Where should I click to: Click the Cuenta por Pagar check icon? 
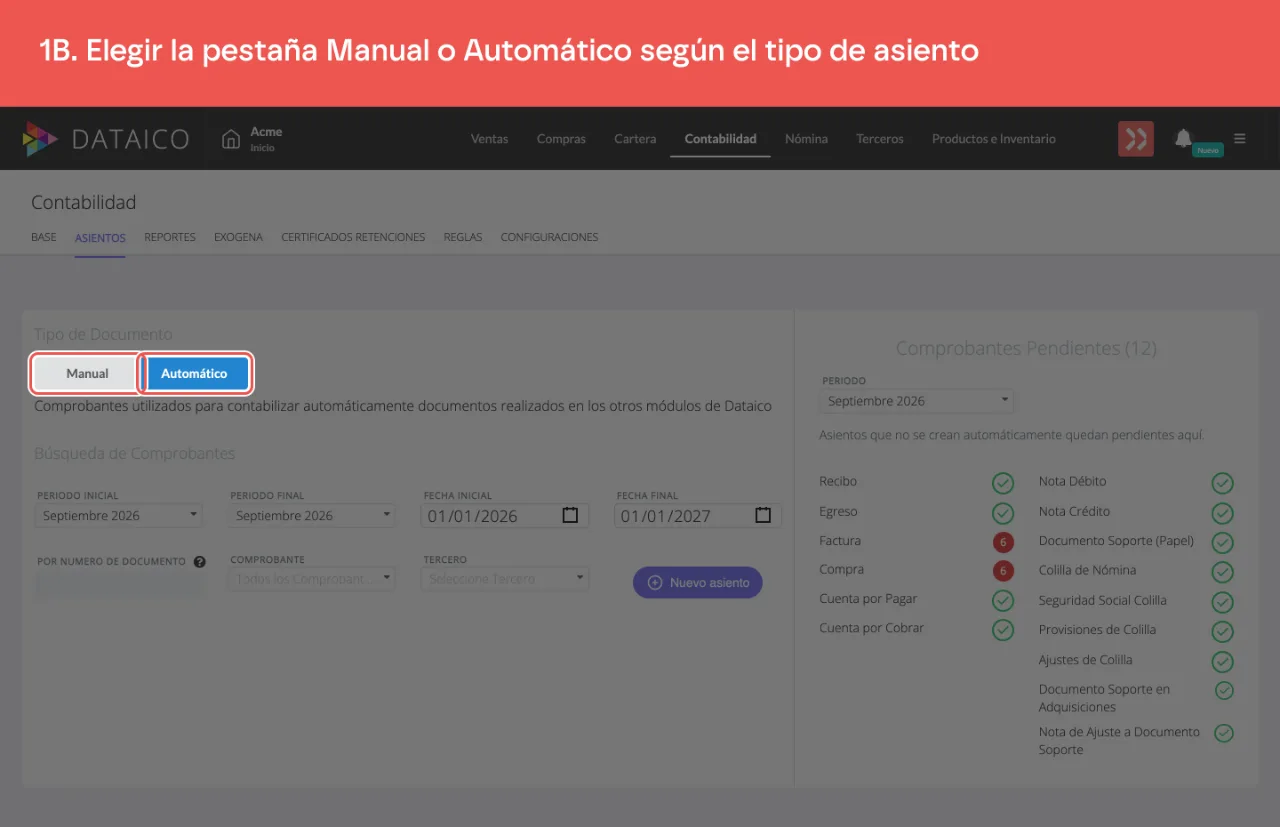click(x=1003, y=601)
